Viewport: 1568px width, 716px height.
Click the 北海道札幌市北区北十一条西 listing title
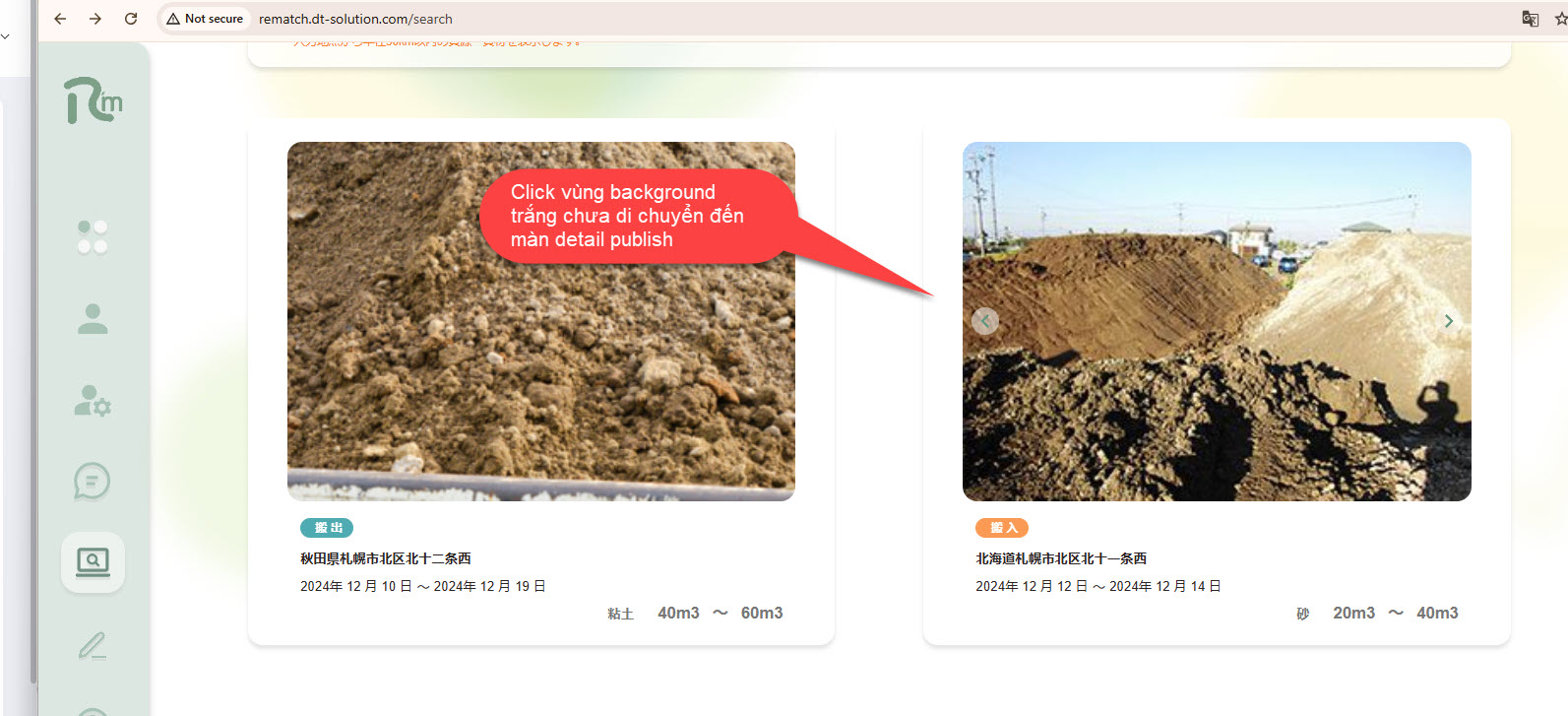1061,558
